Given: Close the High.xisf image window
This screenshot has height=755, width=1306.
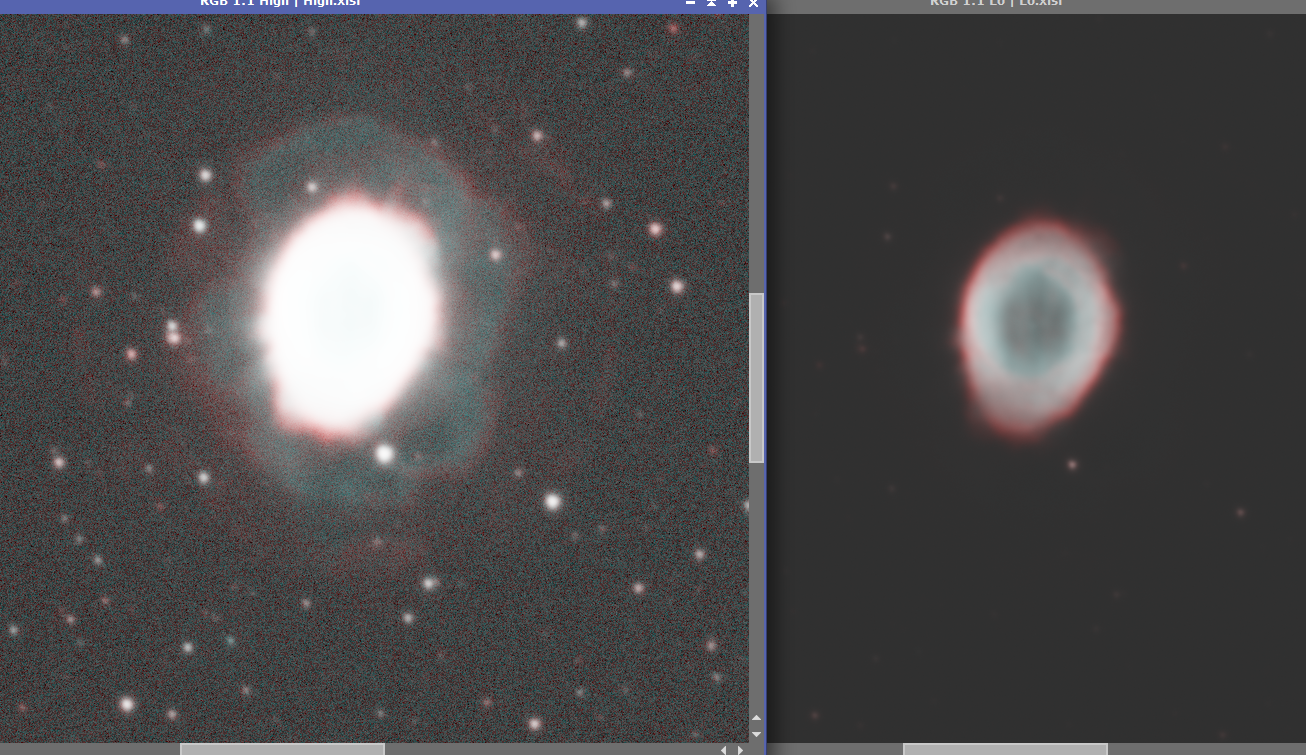Looking at the screenshot, I should 754,3.
